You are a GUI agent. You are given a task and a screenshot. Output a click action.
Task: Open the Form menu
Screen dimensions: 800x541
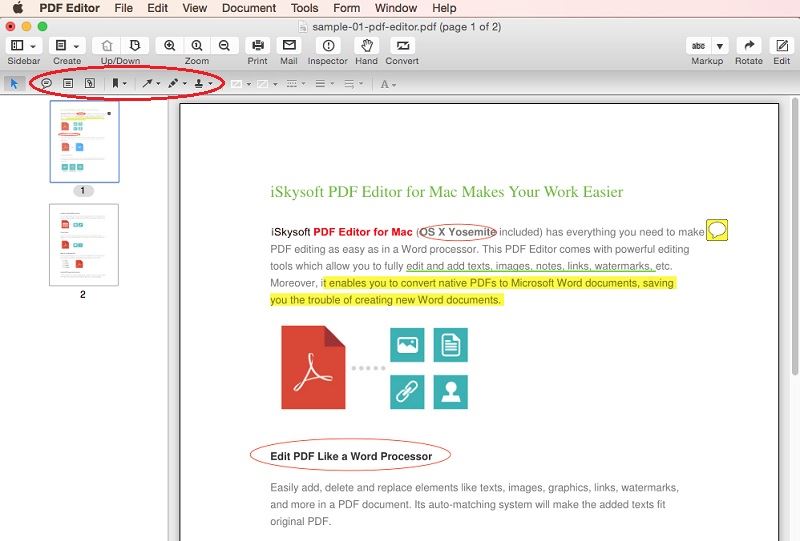346,8
